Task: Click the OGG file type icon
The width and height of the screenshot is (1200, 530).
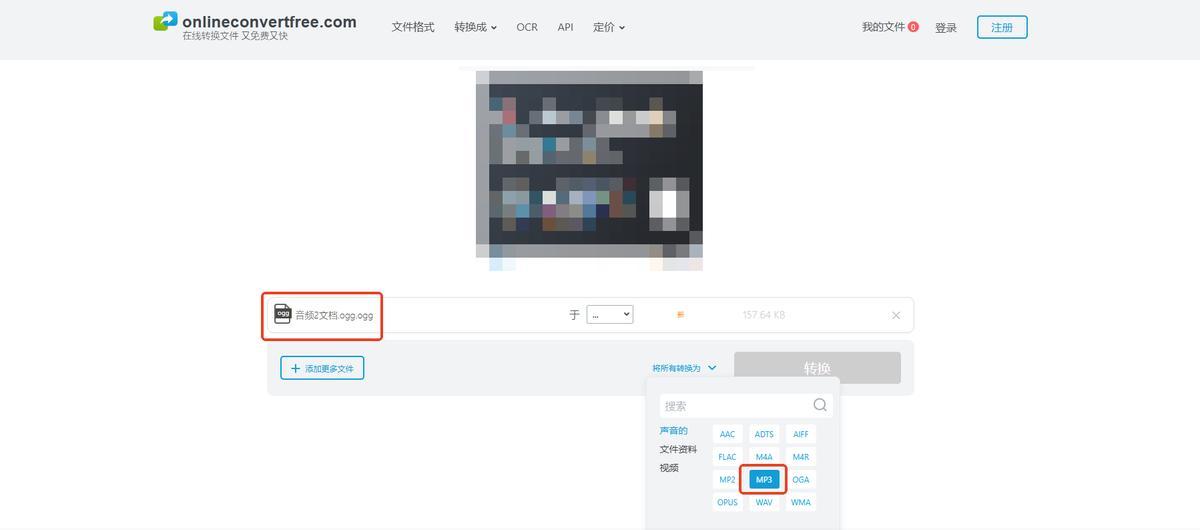Action: [x=283, y=314]
